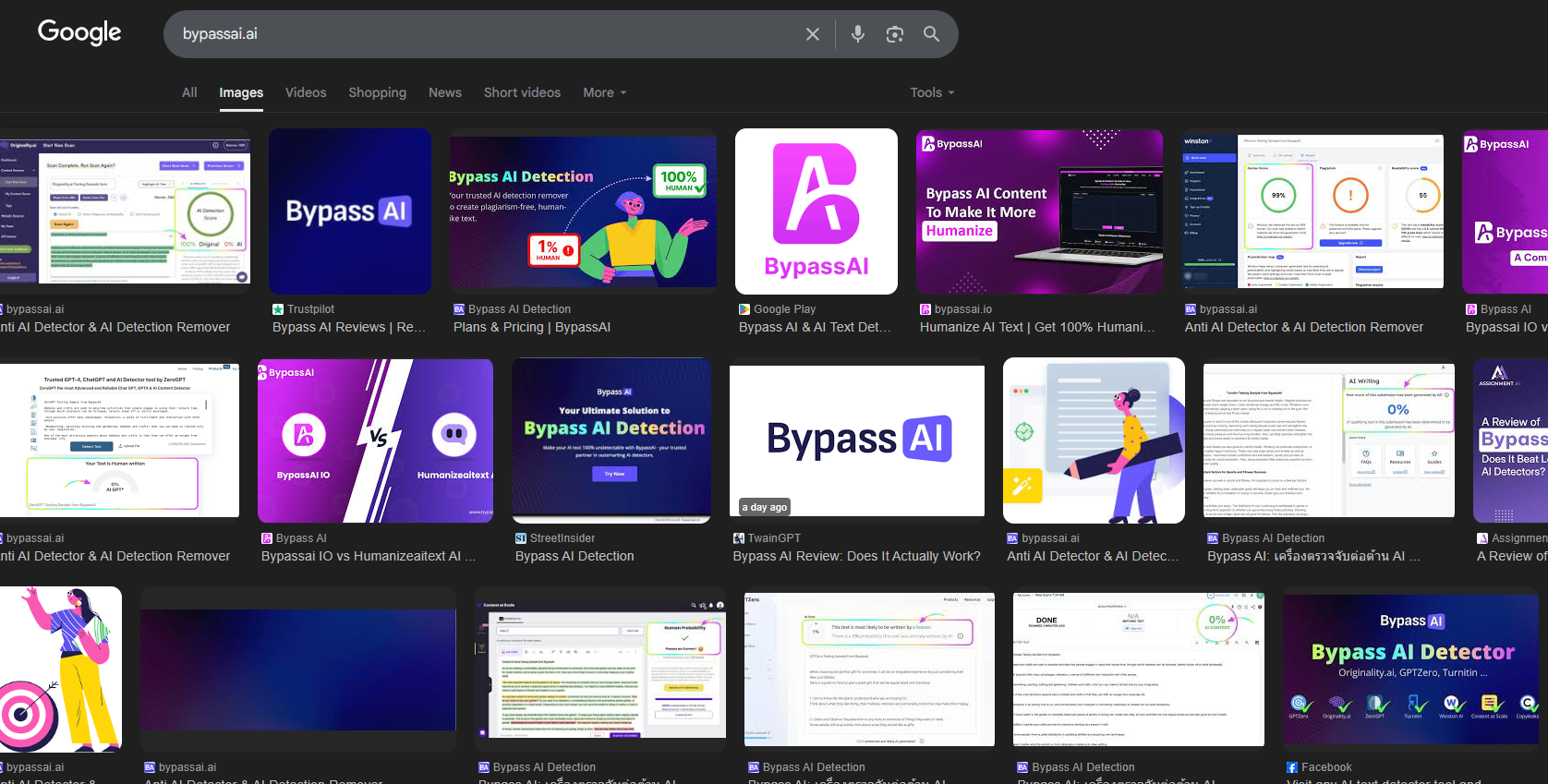Open Bypassai IO vs Humanizeaitext link
1548x784 pixels.
point(369,556)
